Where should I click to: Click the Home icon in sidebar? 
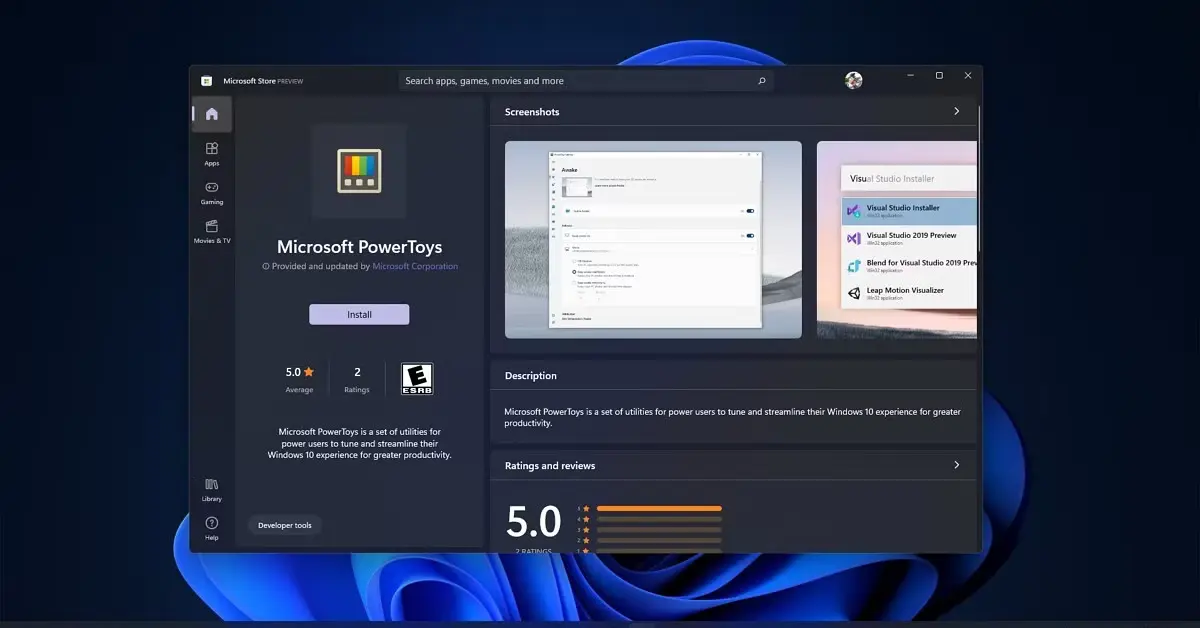tap(211, 114)
